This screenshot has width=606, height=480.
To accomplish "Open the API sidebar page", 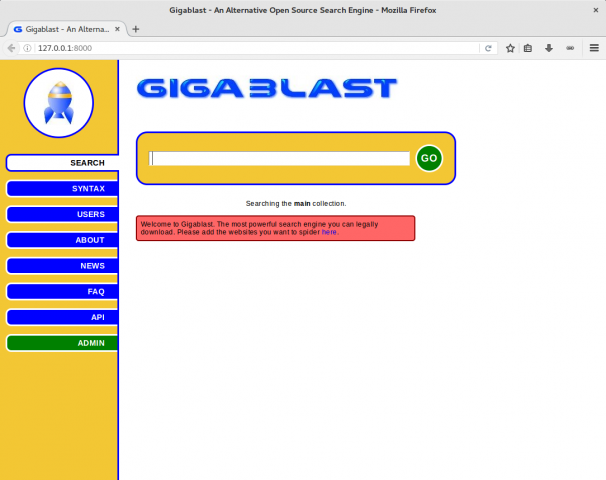I will 63,317.
